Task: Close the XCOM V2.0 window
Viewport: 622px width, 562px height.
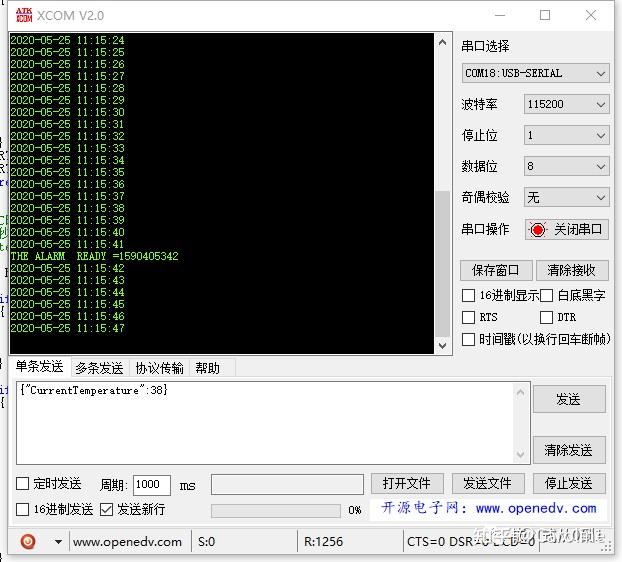Action: [x=591, y=15]
